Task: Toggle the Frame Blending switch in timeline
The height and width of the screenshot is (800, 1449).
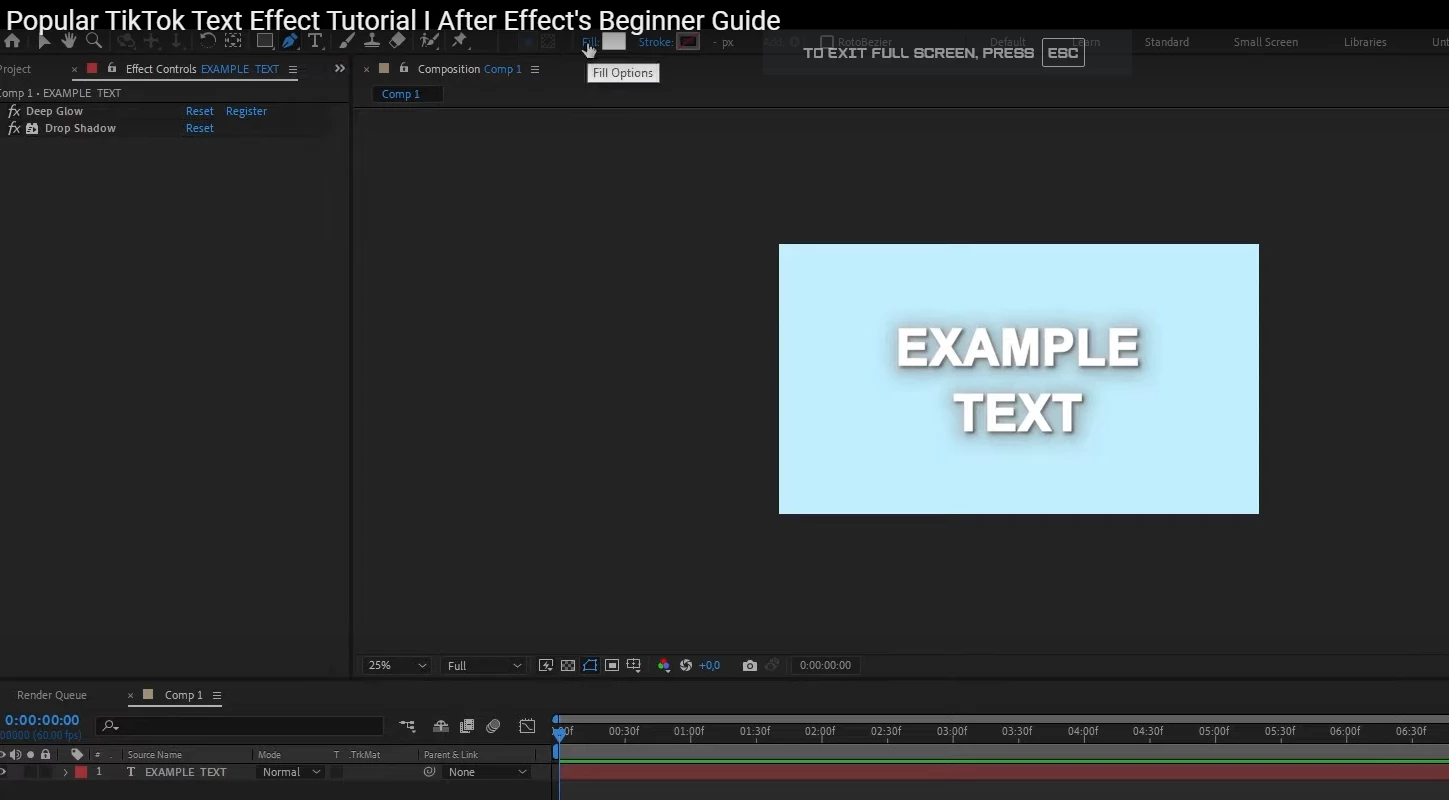Action: pos(467,726)
